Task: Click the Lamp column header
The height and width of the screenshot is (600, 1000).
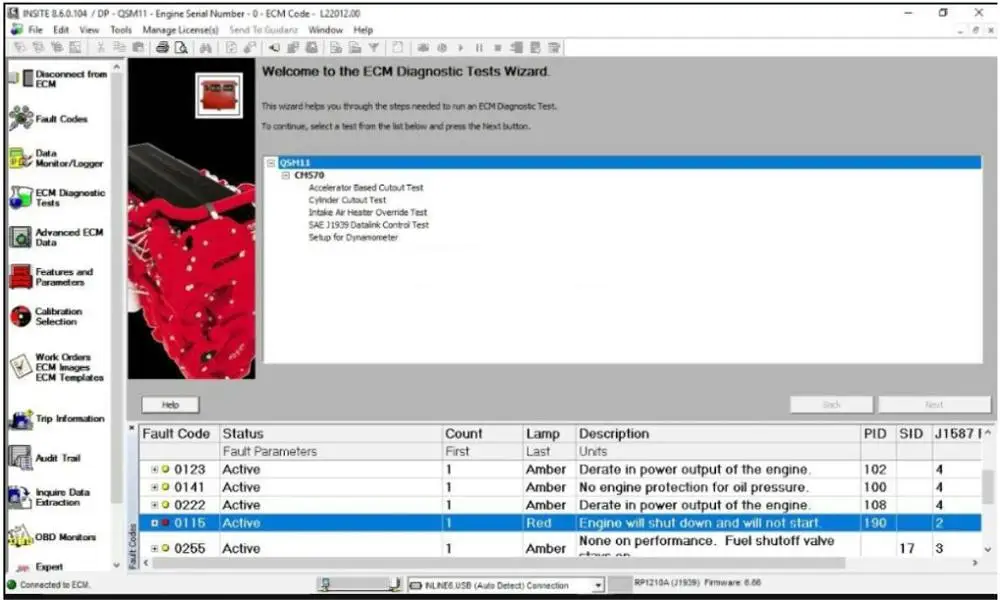Action: tap(549, 434)
